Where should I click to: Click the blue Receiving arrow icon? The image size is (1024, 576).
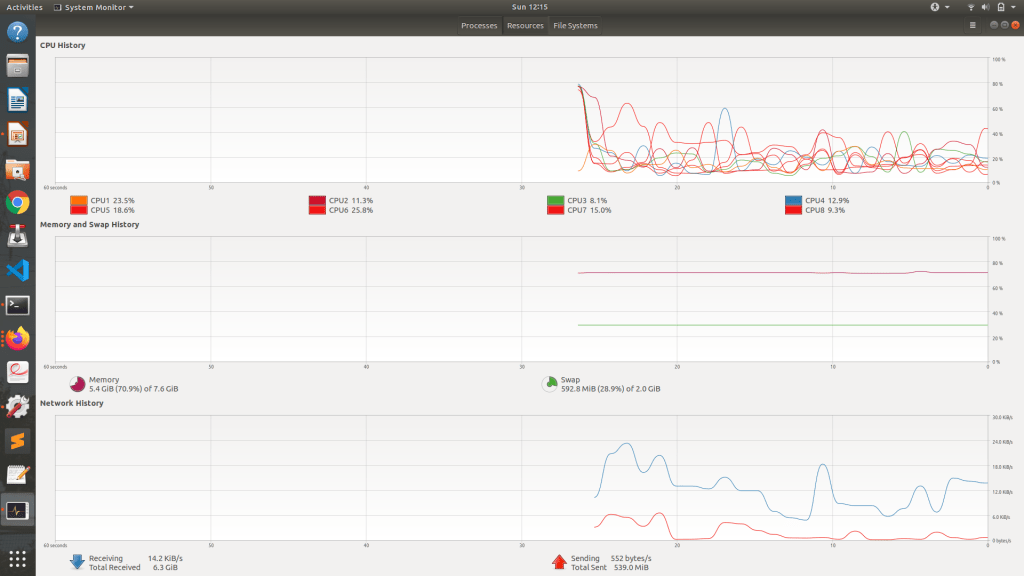tap(77, 562)
